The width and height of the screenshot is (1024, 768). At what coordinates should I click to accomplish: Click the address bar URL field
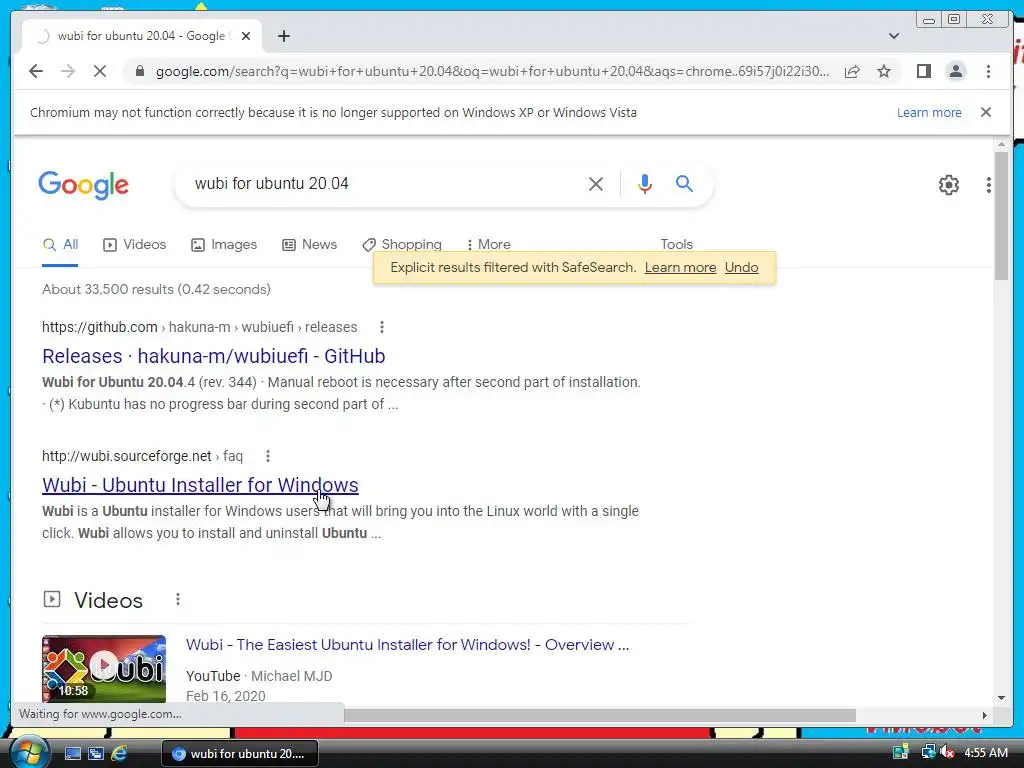point(492,71)
